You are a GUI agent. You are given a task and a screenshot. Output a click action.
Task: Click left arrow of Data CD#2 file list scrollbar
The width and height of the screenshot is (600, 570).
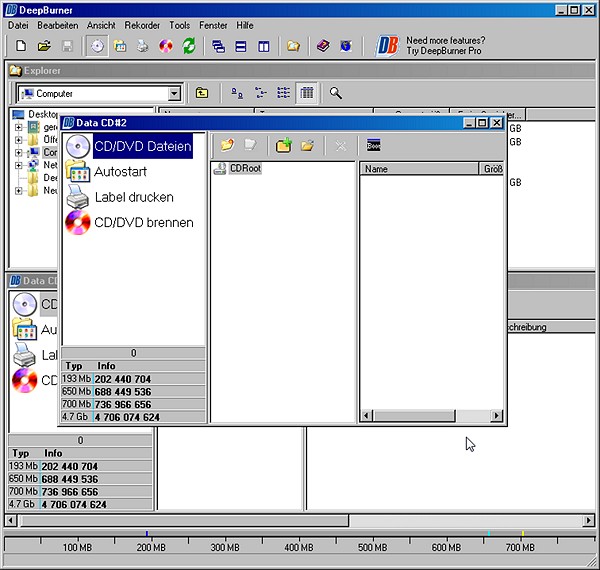coord(366,415)
